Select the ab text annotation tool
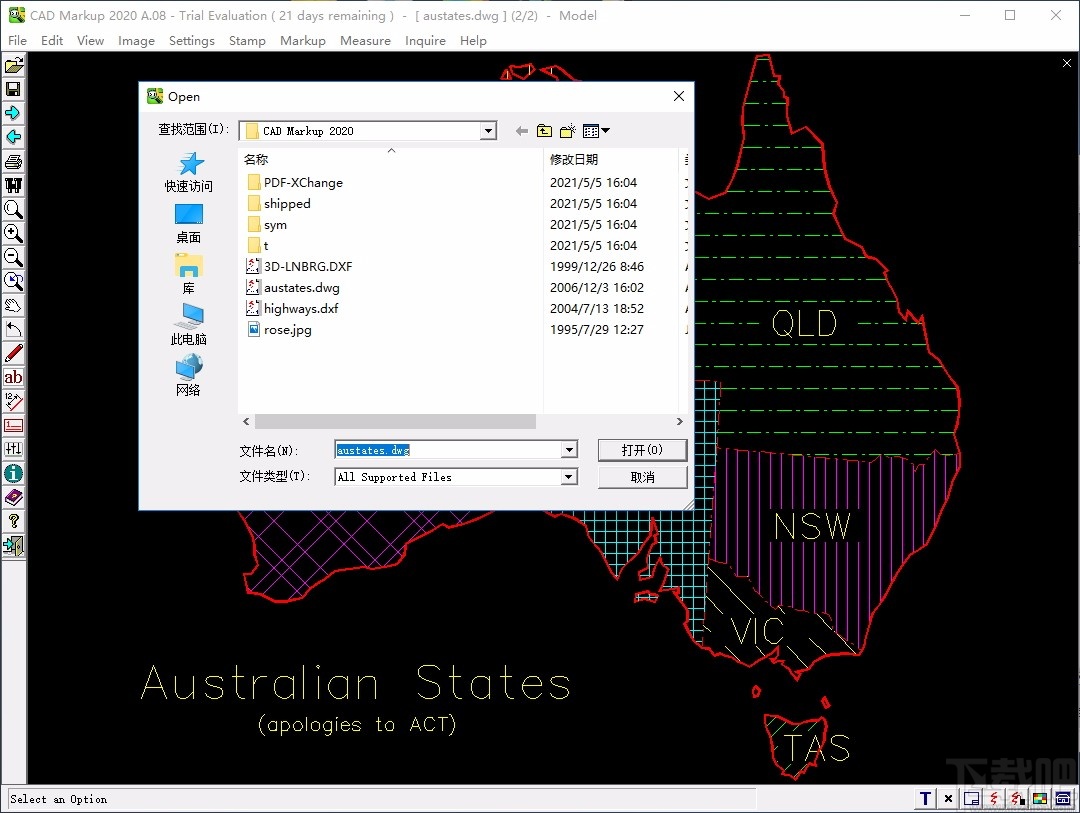The image size is (1080, 813). pos(13,377)
